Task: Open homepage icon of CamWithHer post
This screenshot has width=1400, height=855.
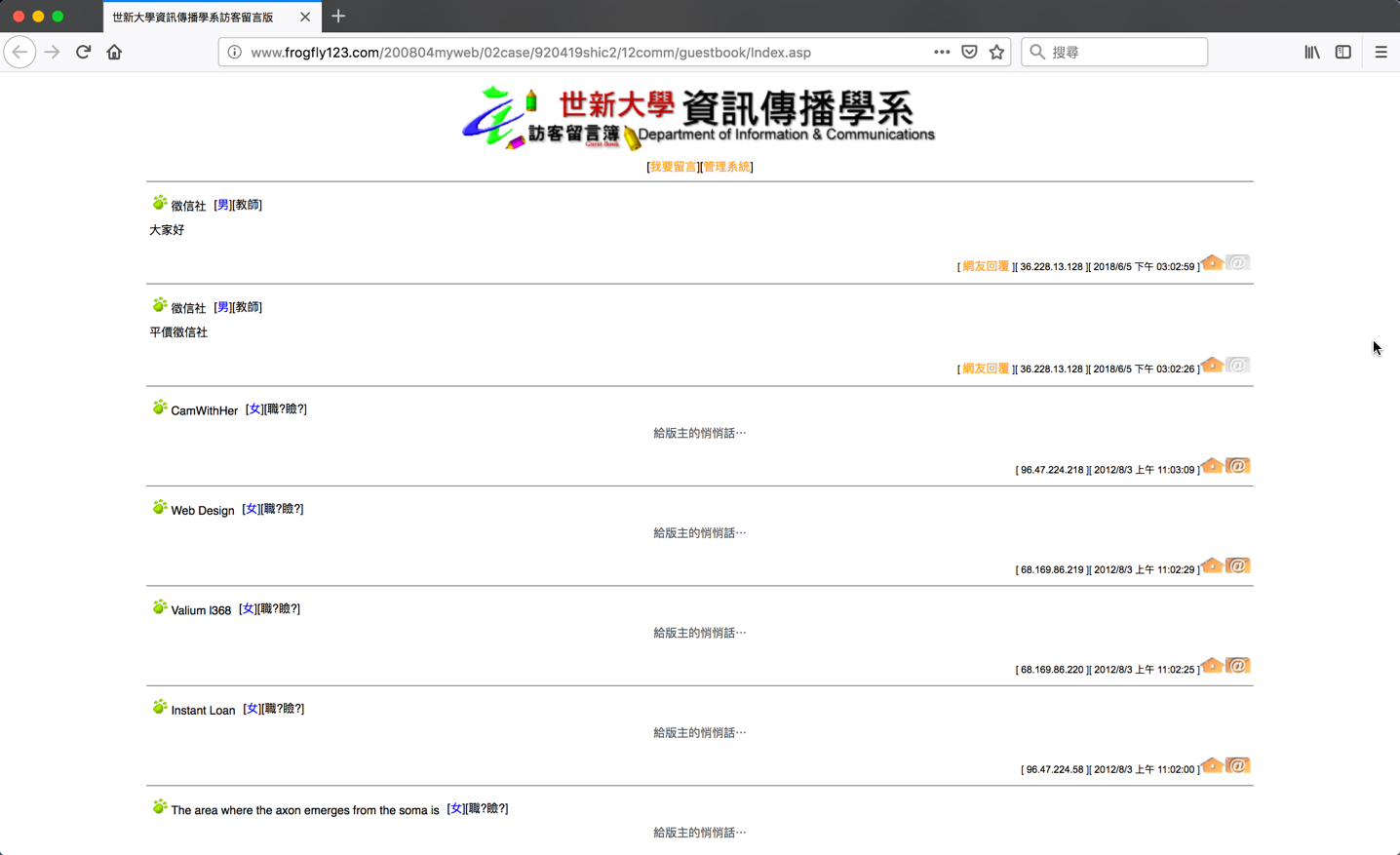Action: [1212, 465]
